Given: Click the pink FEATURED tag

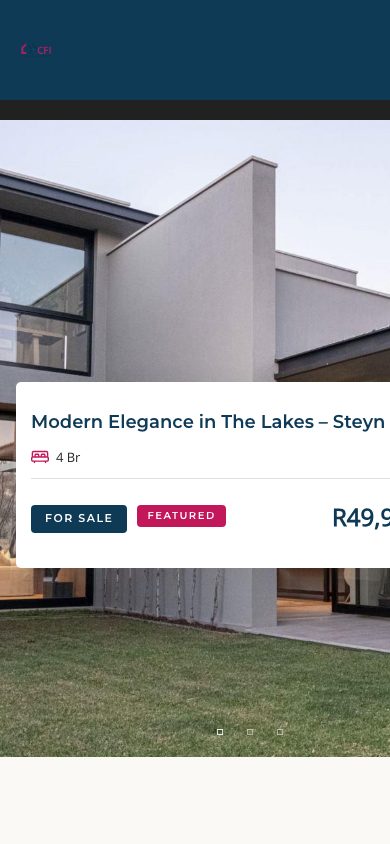Looking at the screenshot, I should (x=181, y=516).
